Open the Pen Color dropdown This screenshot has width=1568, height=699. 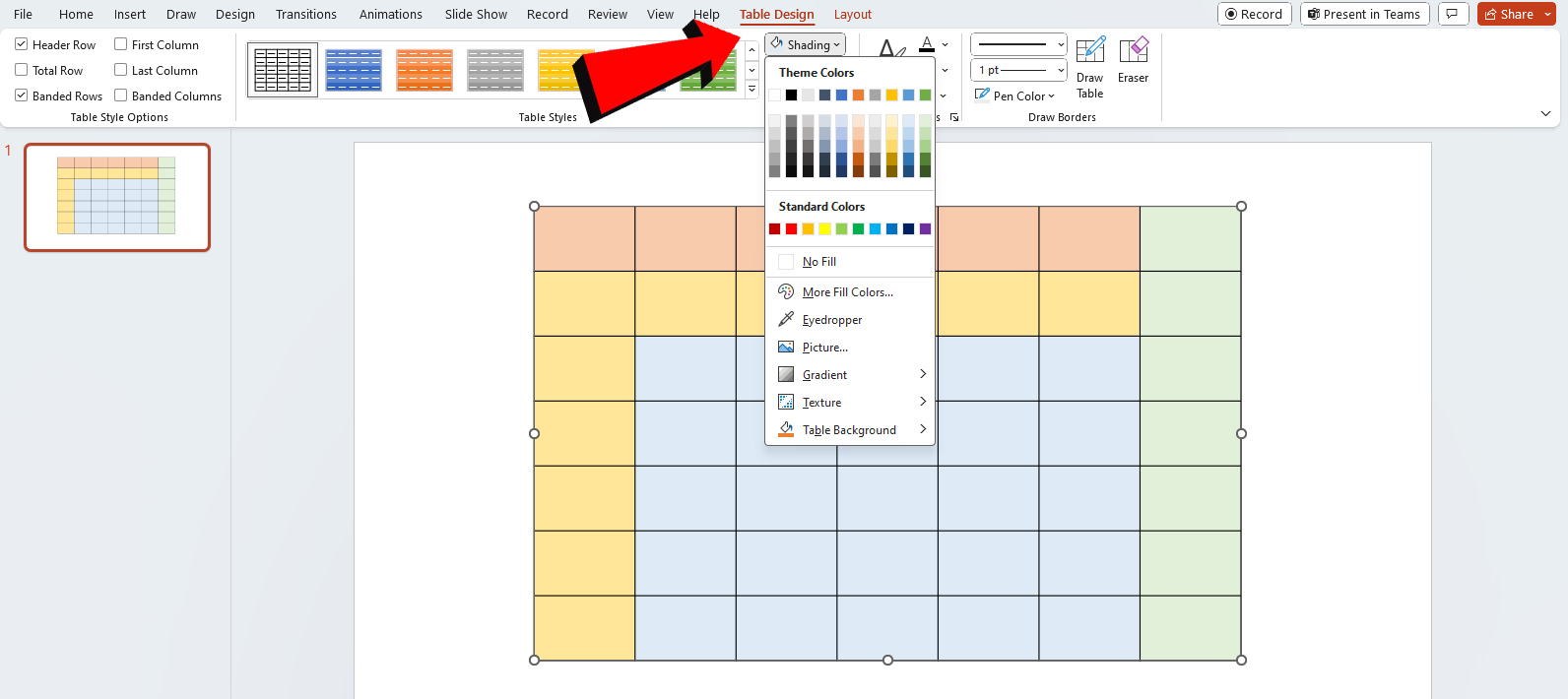1014,95
